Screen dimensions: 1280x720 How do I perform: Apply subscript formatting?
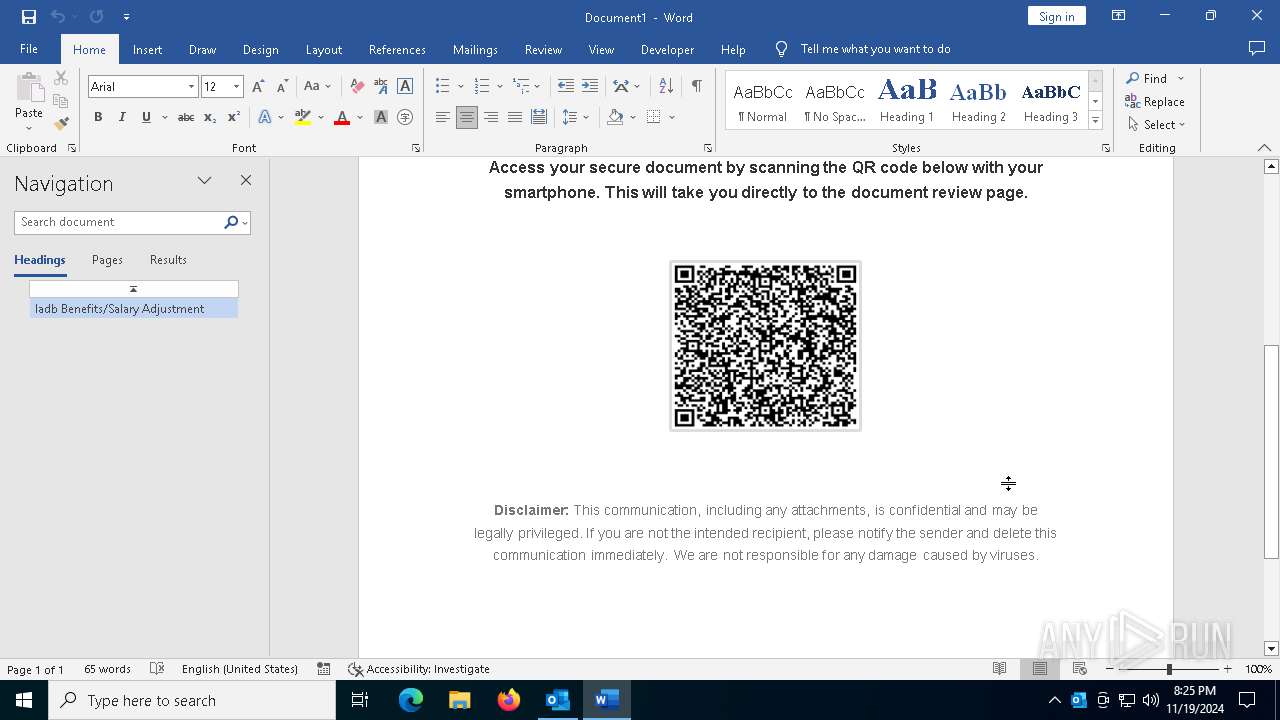(x=210, y=117)
